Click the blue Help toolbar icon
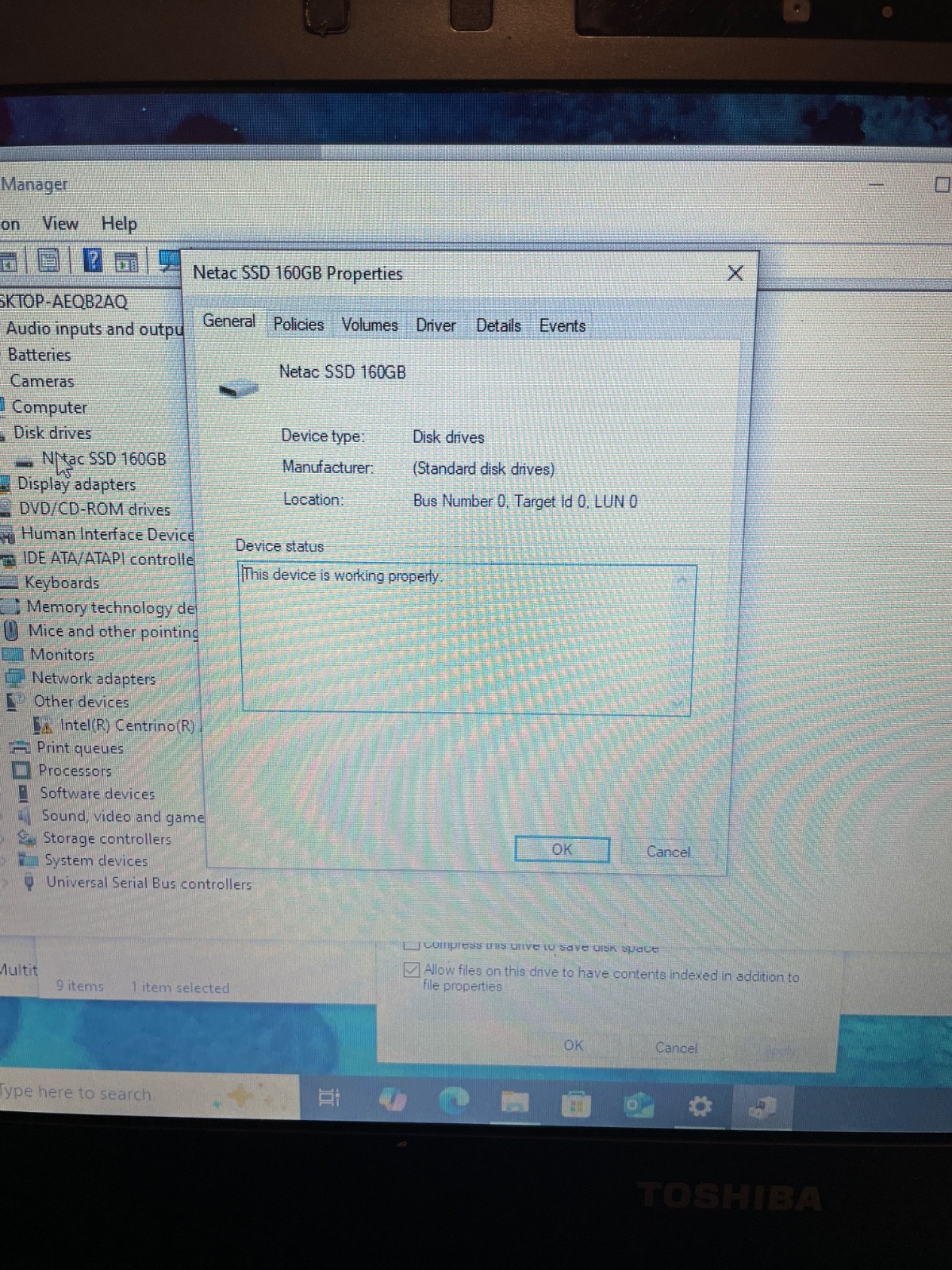 pyautogui.click(x=93, y=260)
